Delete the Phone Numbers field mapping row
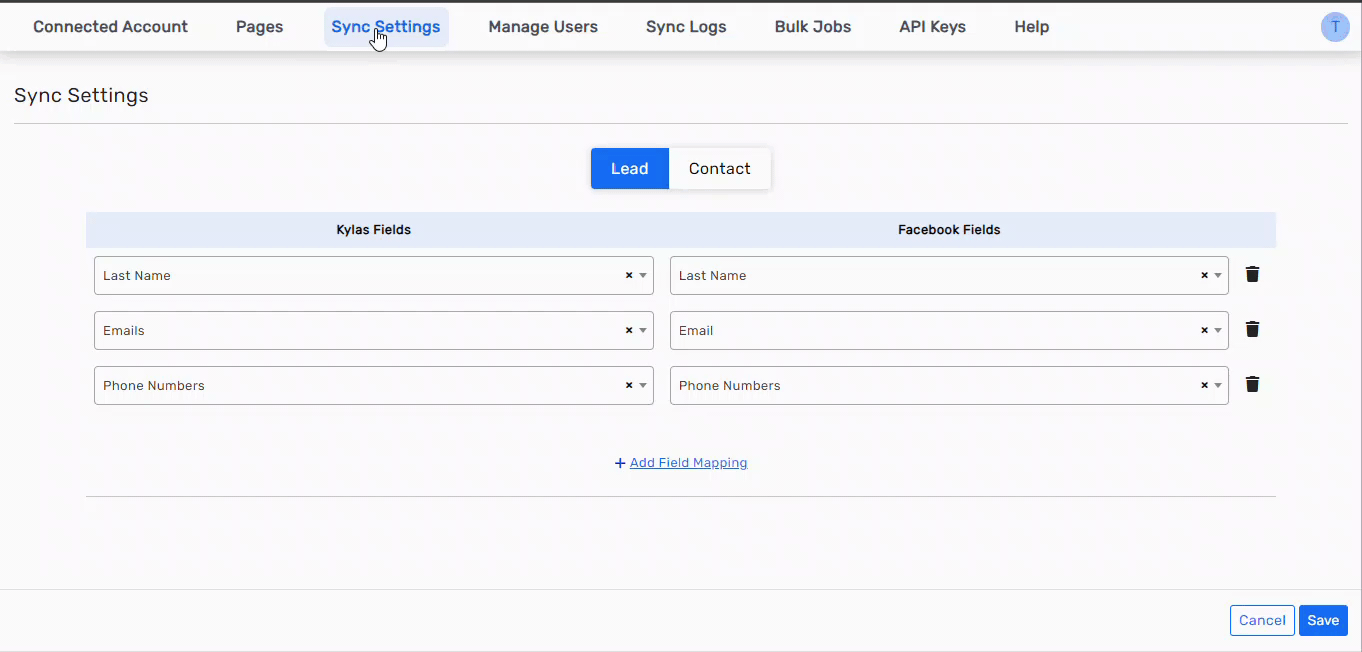The width and height of the screenshot is (1362, 652). [1252, 384]
